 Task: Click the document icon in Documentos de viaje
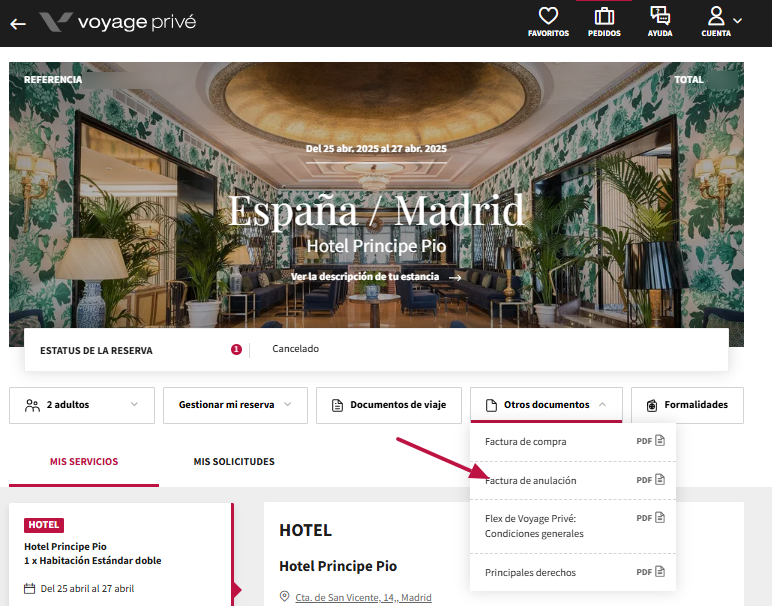click(337, 405)
